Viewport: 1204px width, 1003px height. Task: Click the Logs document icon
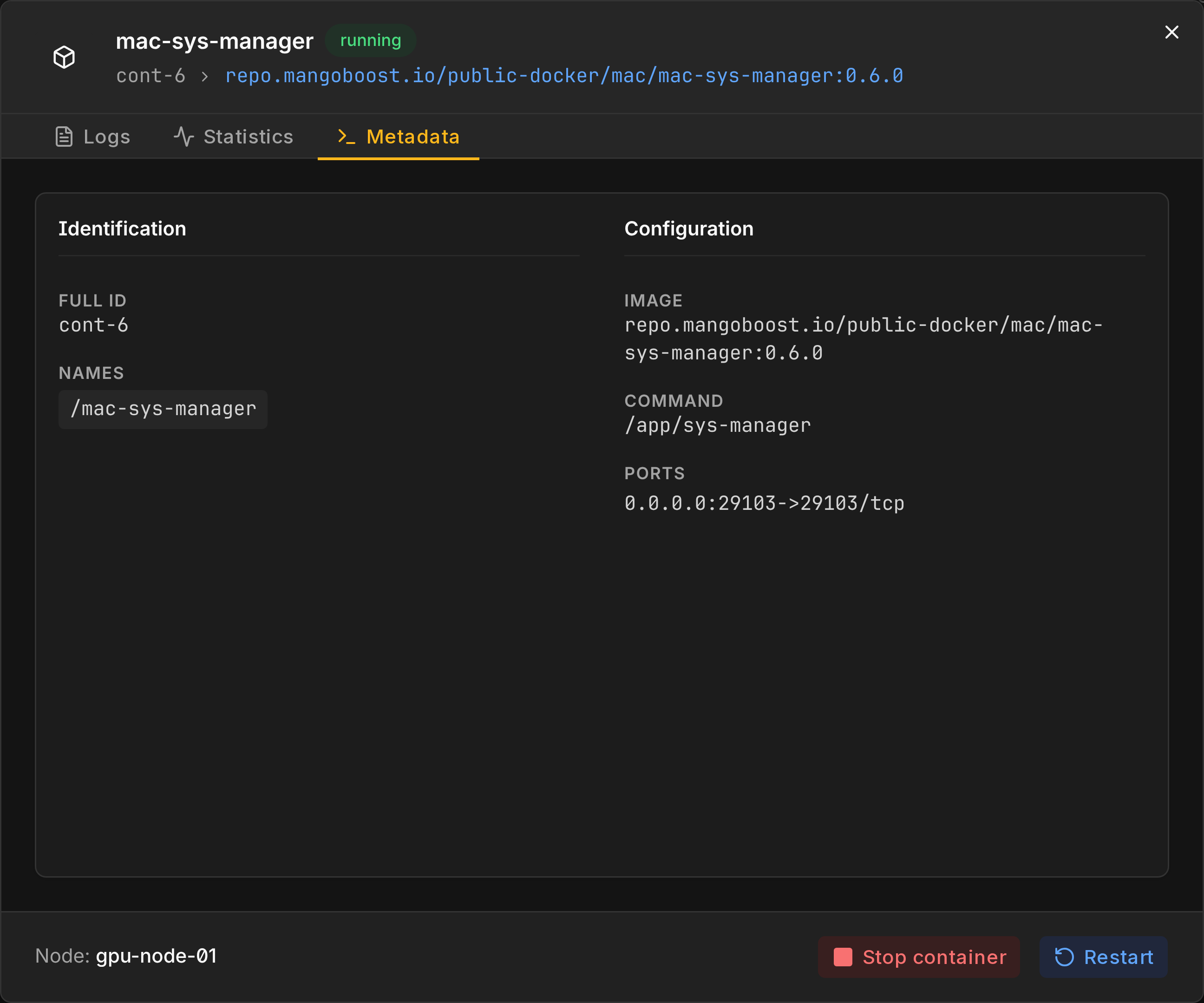point(64,137)
